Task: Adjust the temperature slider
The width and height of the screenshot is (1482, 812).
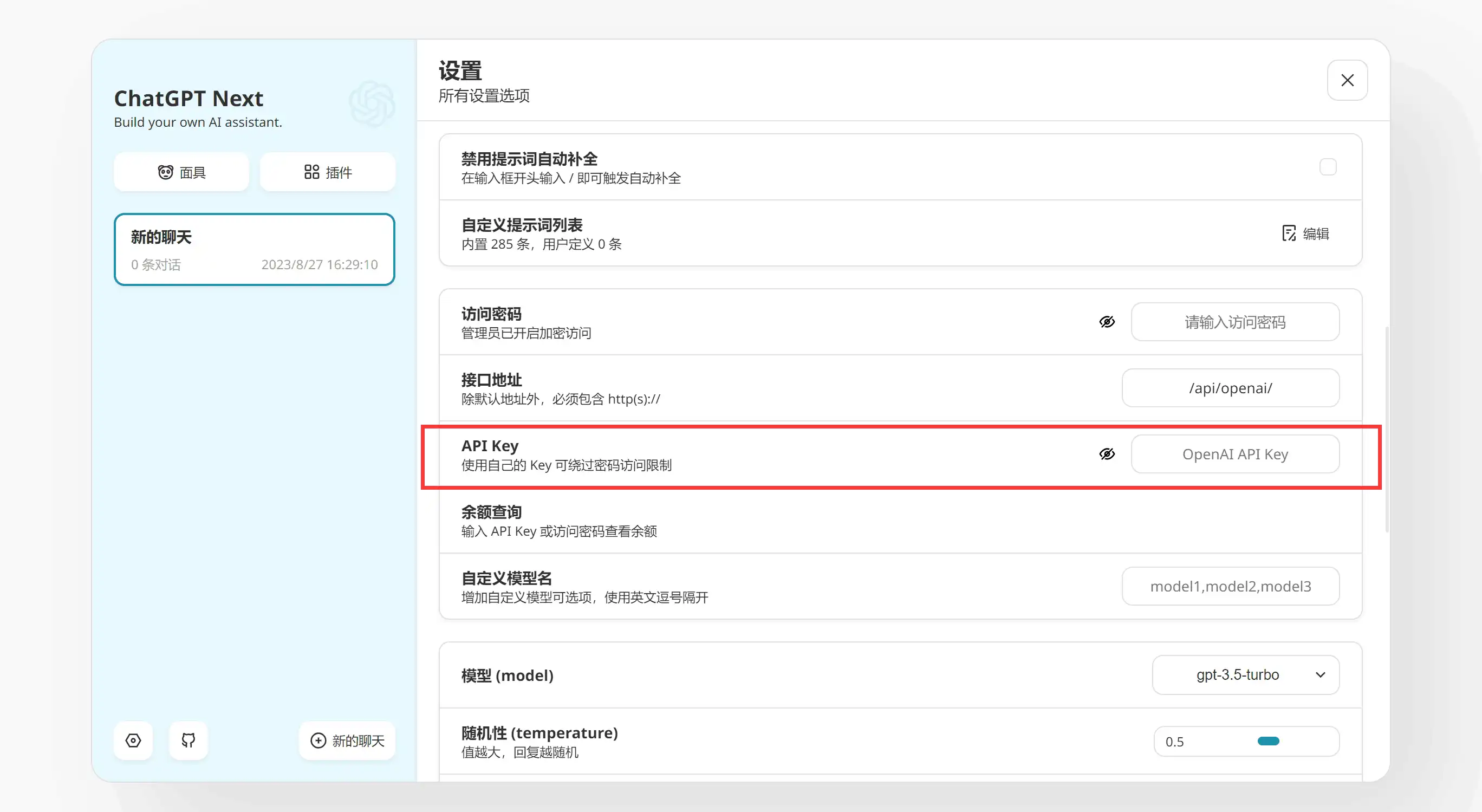Action: click(x=1268, y=741)
